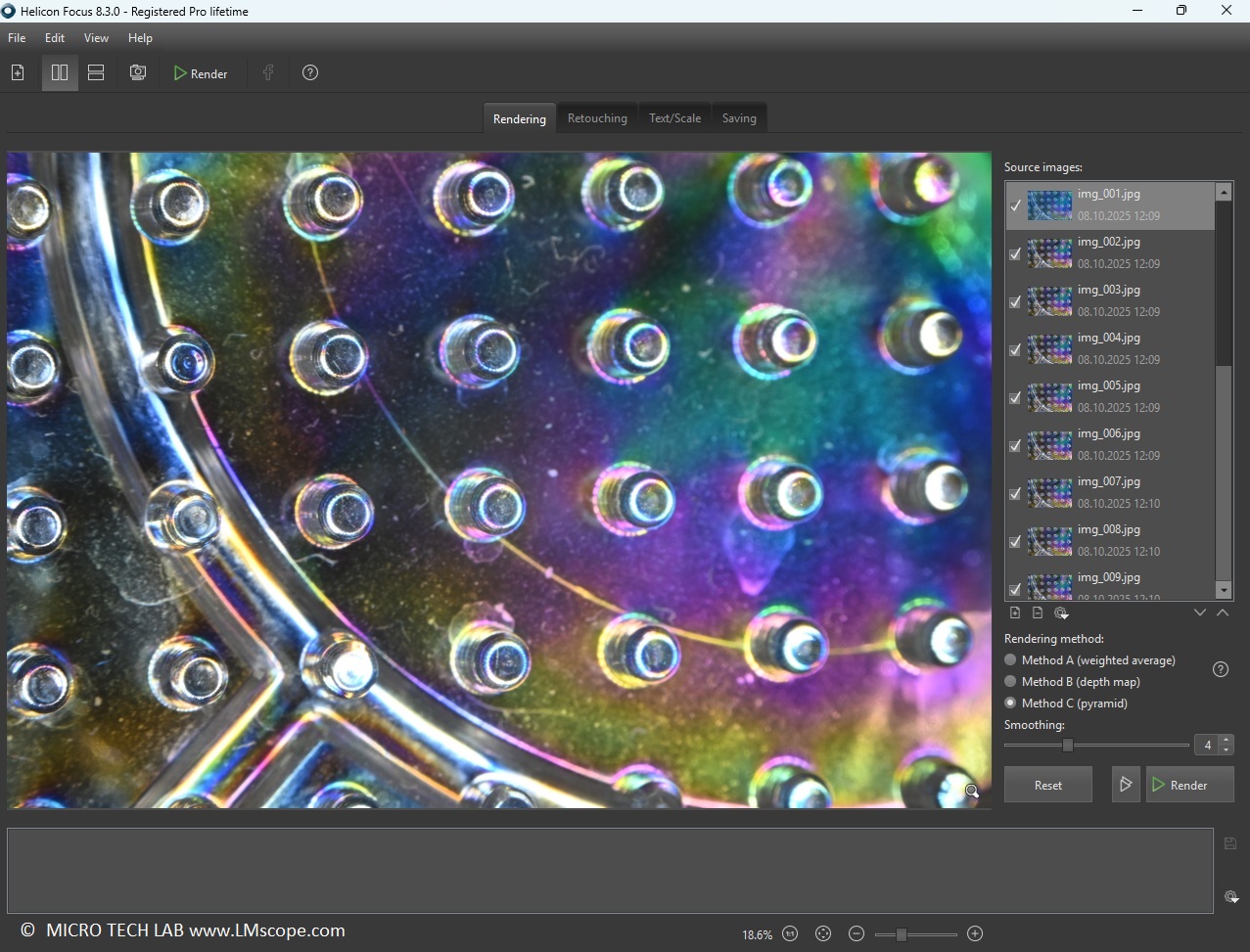The height and width of the screenshot is (952, 1250).
Task: Switch to horizontal split view layout
Action: 96,73
